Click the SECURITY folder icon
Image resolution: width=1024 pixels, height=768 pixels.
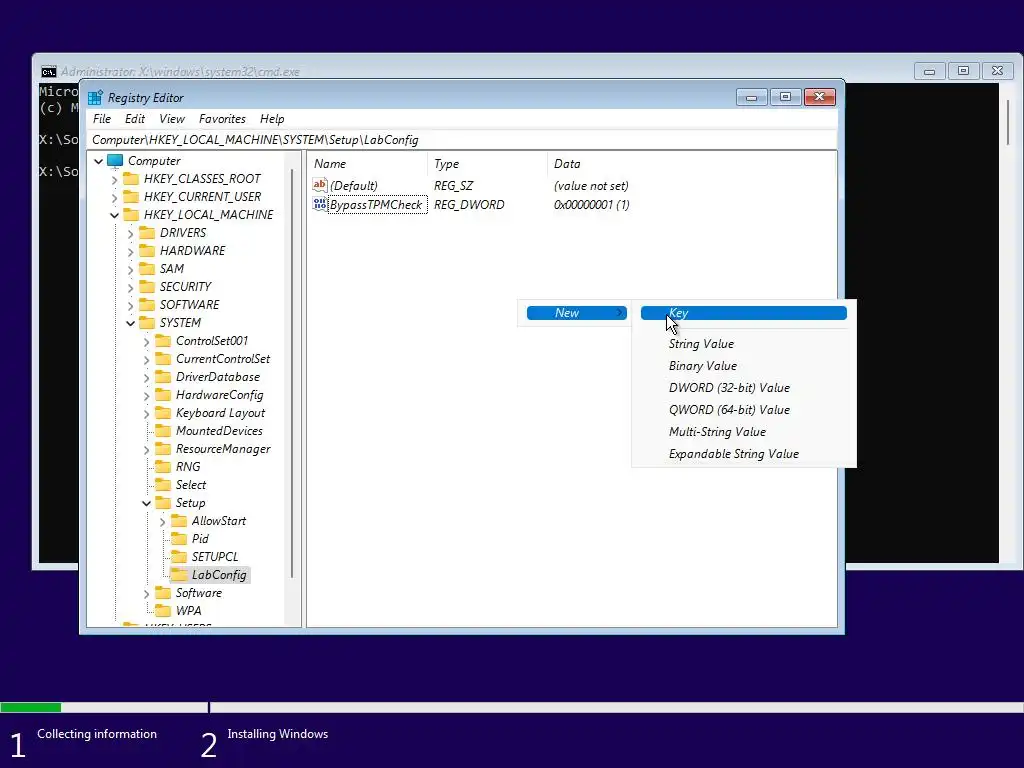pyautogui.click(x=148, y=287)
